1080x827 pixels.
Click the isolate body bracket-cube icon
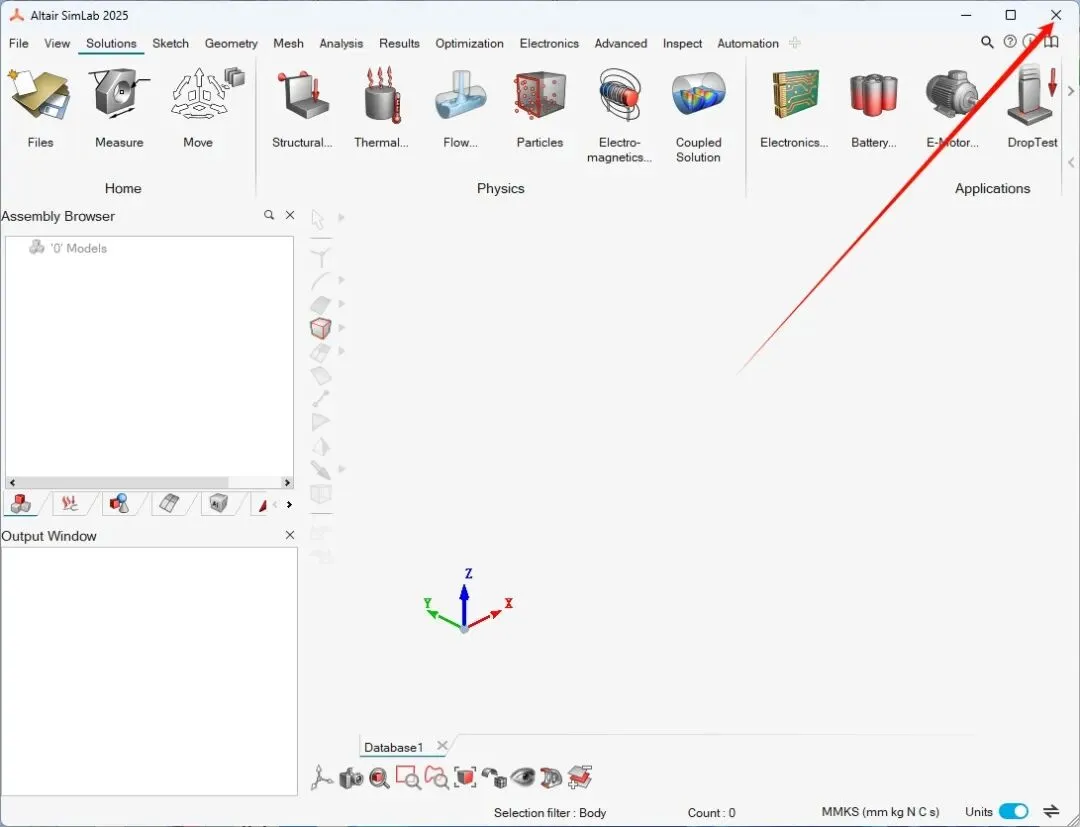click(x=466, y=778)
